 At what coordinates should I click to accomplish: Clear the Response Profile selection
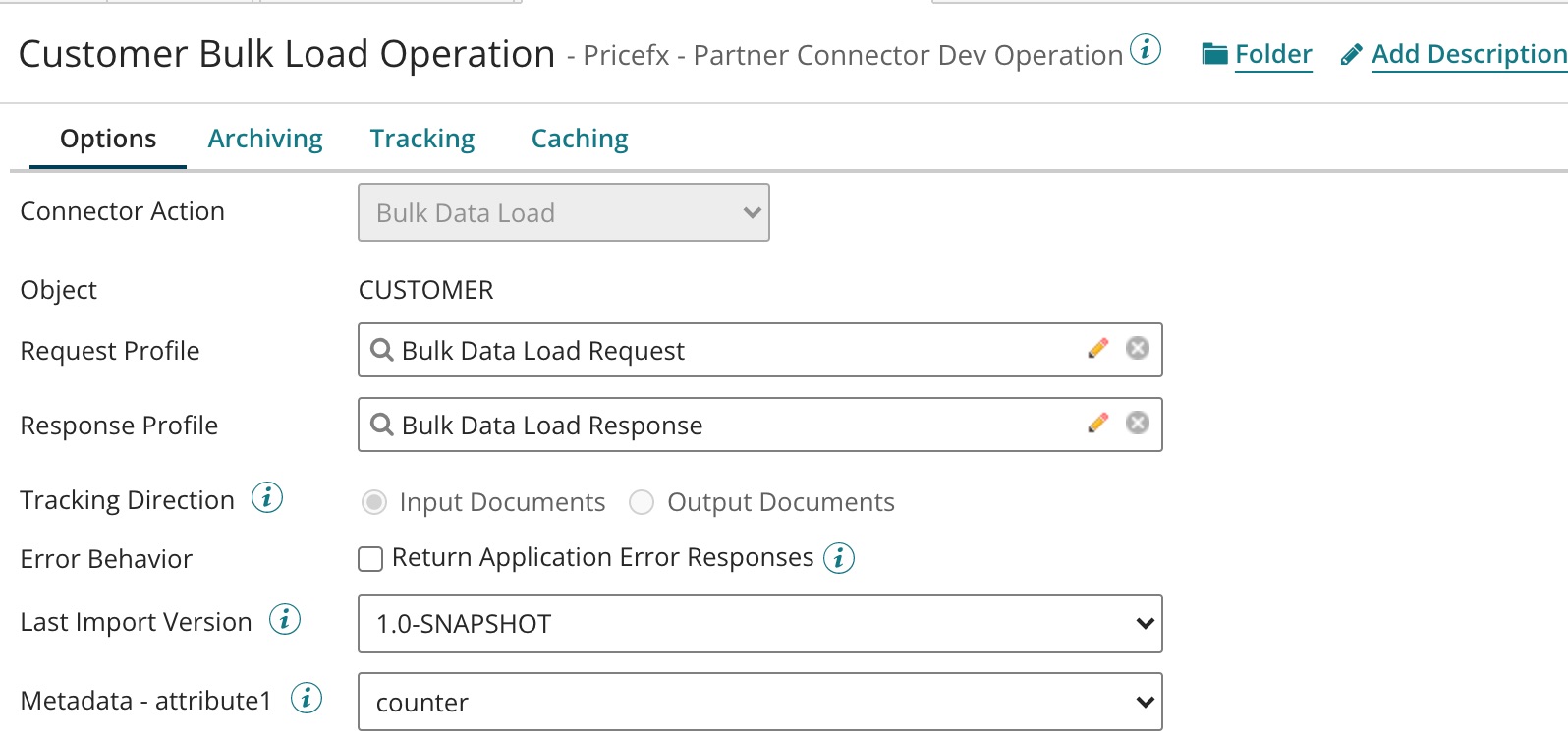(x=1138, y=423)
